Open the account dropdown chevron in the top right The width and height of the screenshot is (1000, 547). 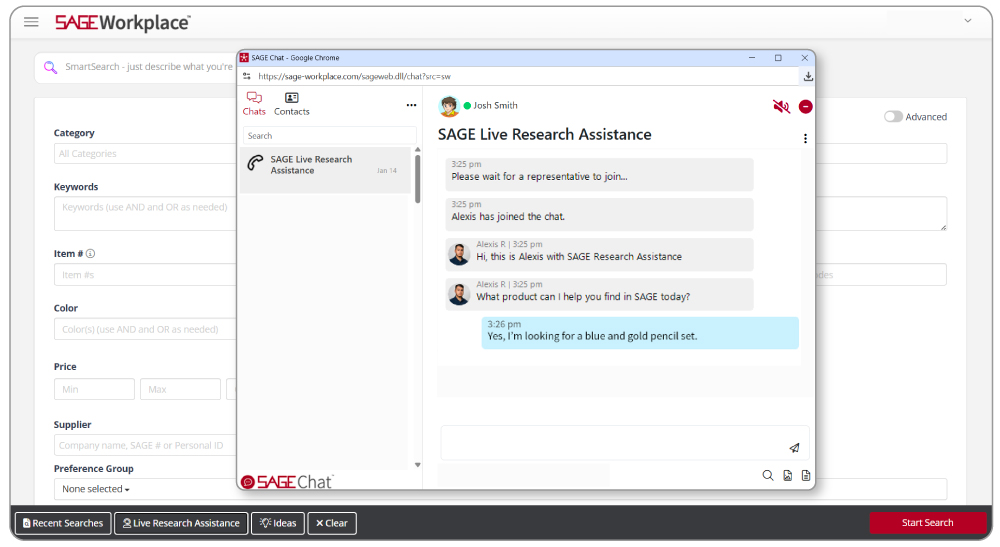[967, 20]
